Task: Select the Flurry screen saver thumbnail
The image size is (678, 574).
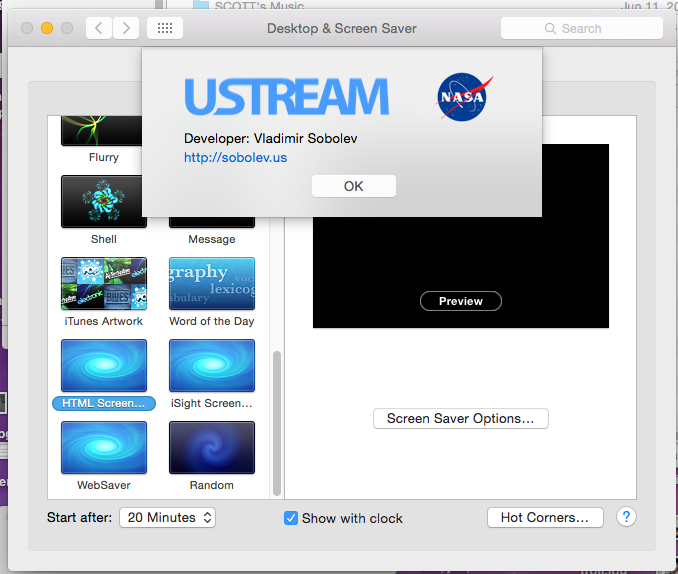Action: [x=102, y=130]
